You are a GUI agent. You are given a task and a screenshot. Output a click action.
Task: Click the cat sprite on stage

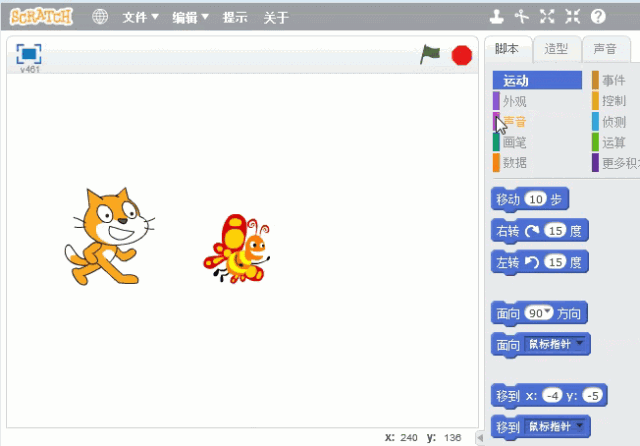coord(108,237)
